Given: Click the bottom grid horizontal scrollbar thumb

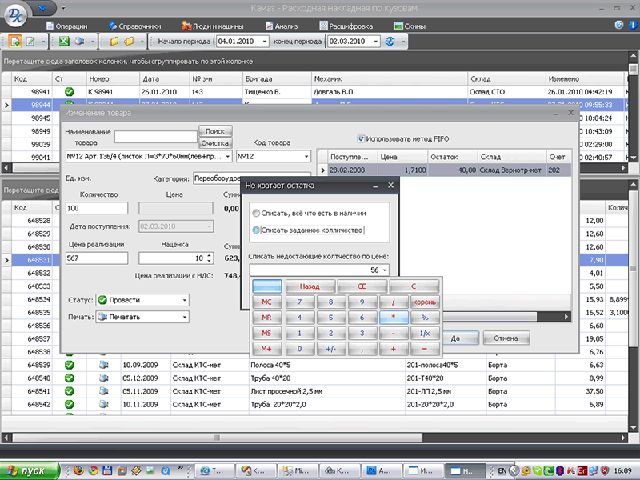Looking at the screenshot, I should [217, 438].
